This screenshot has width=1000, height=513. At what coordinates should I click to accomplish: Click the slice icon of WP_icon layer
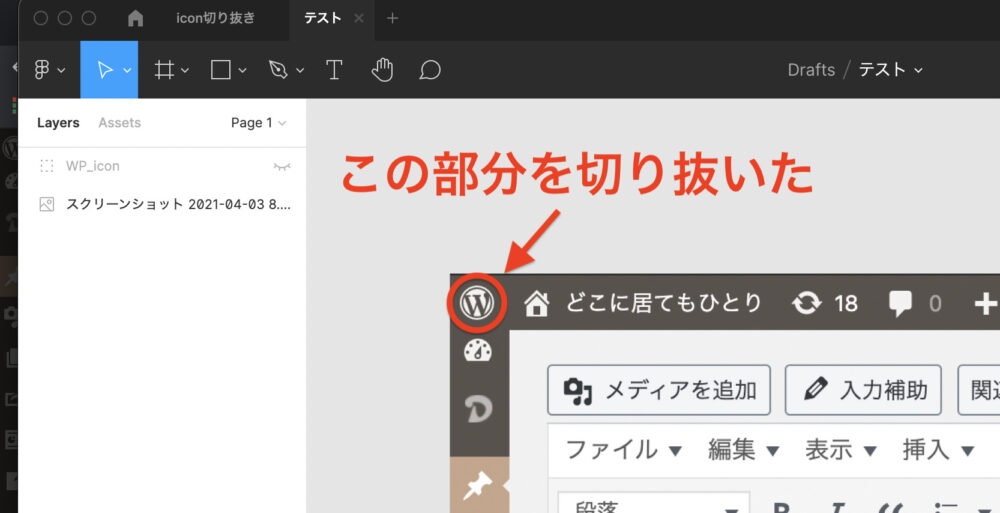click(47, 167)
